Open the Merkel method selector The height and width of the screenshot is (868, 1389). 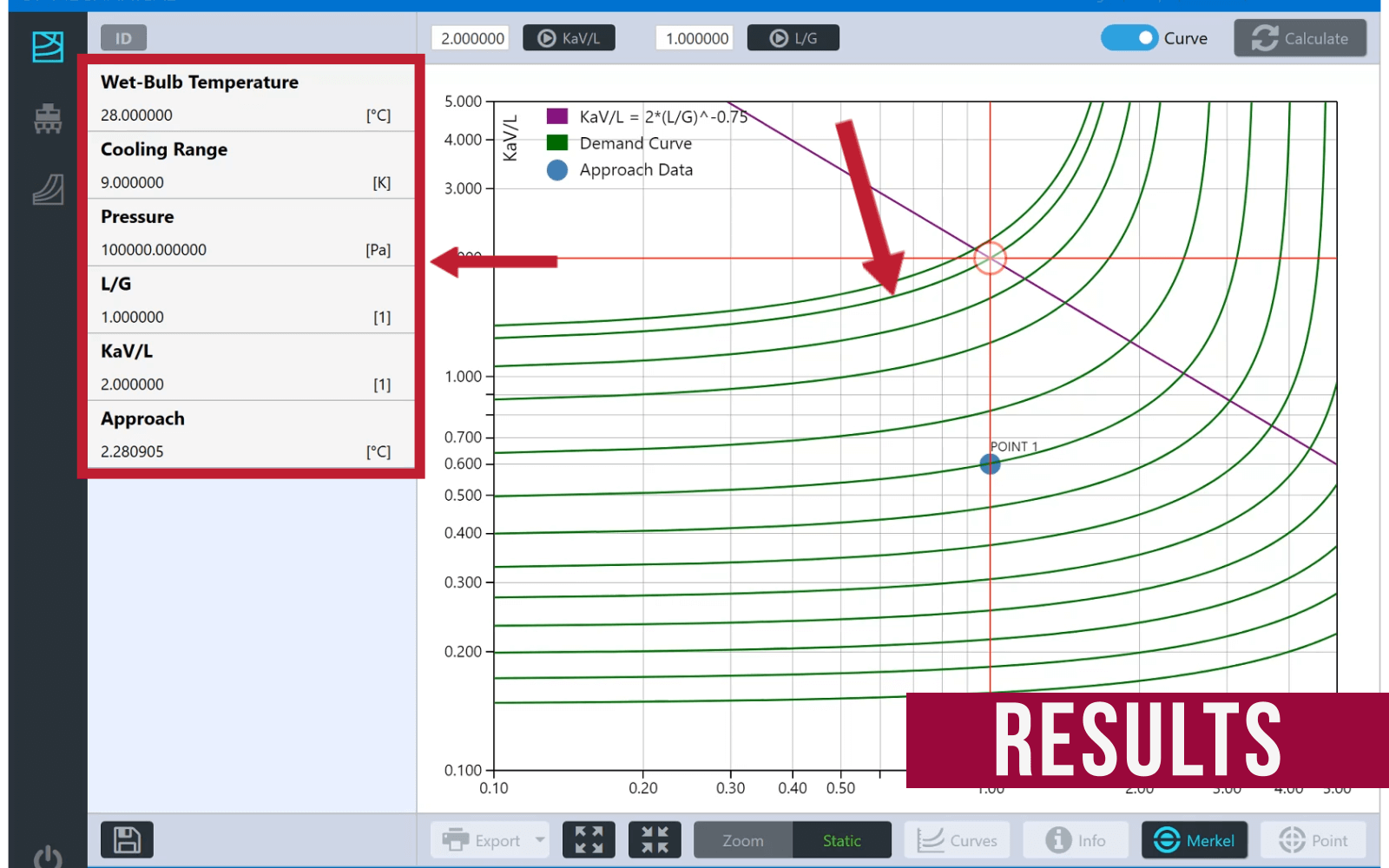pyautogui.click(x=1195, y=839)
